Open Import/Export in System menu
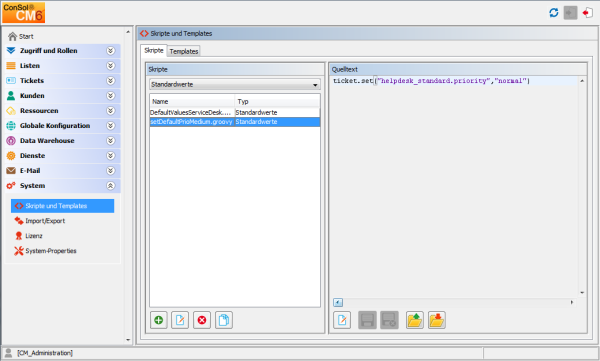 (45, 221)
